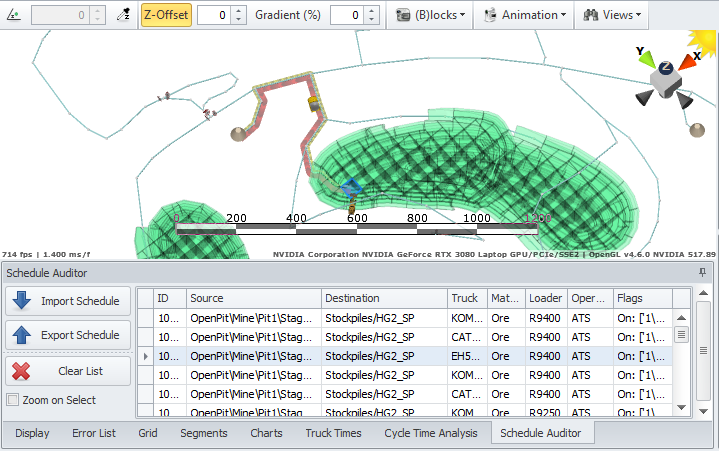Open the (B)locks dropdown
This screenshot has width=719, height=451.
click(x=430, y=15)
